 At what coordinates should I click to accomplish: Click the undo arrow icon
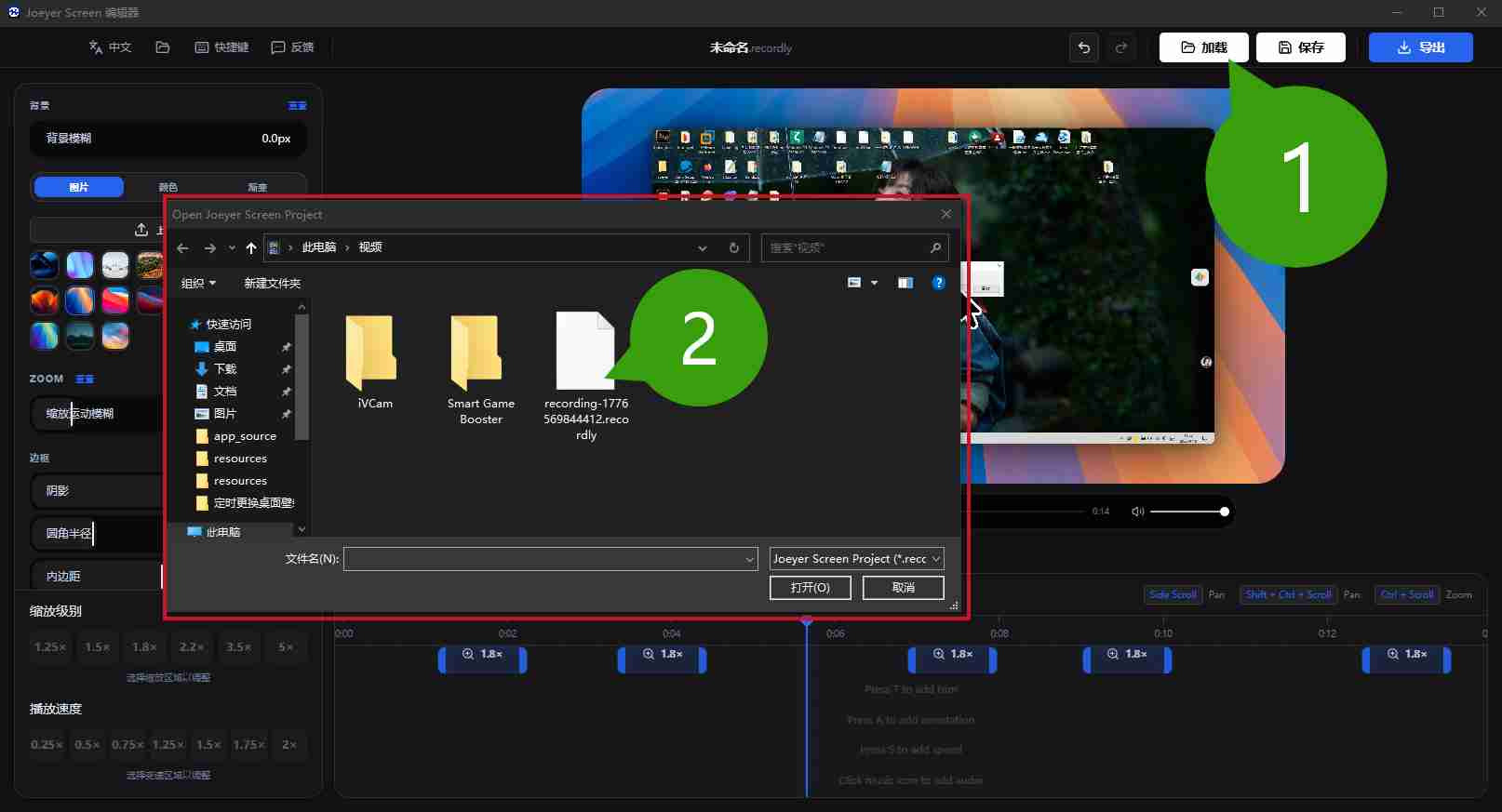pyautogui.click(x=1084, y=47)
